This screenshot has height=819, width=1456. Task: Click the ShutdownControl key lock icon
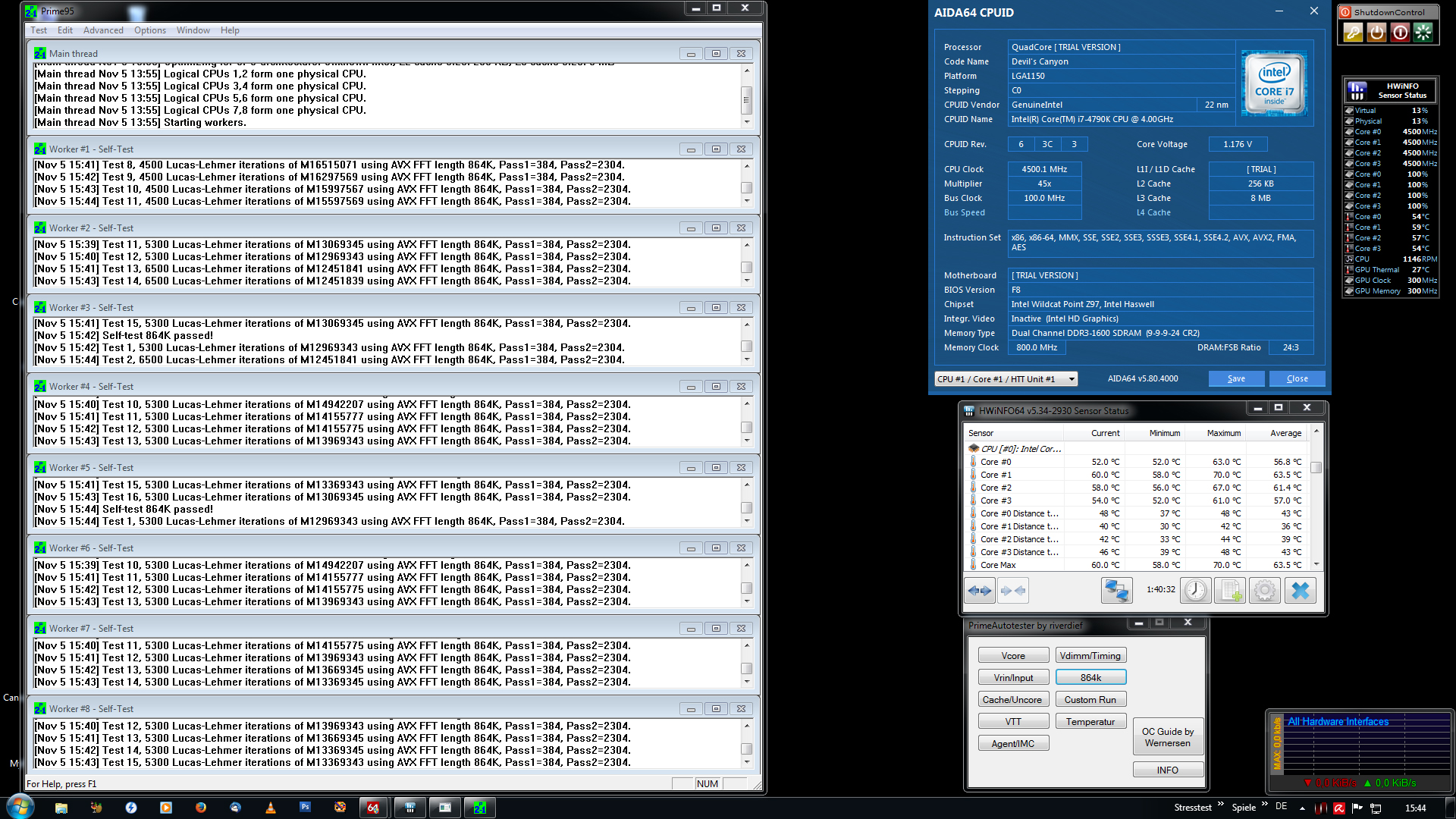pyautogui.click(x=1353, y=33)
